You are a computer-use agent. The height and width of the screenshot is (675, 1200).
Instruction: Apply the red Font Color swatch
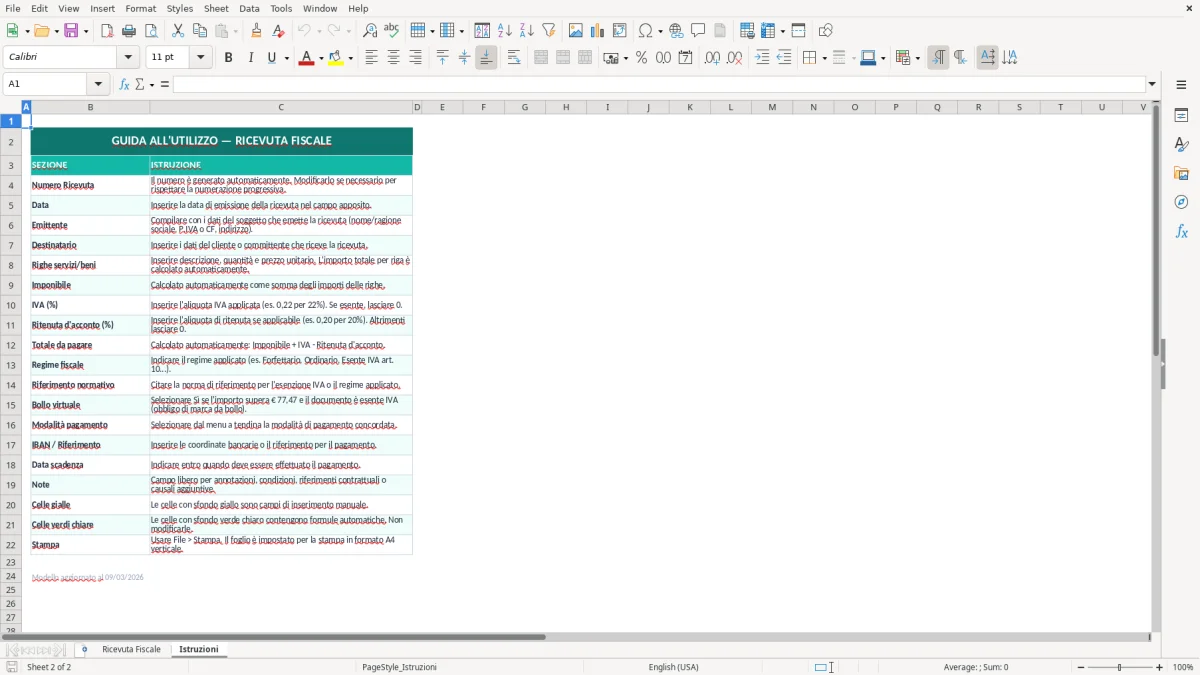pyautogui.click(x=305, y=58)
